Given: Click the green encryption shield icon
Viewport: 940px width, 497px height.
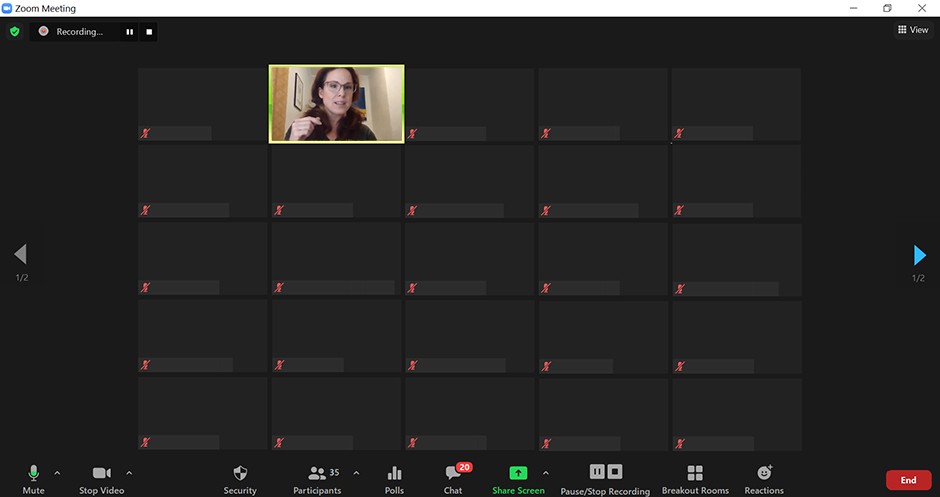Looking at the screenshot, I should [15, 31].
